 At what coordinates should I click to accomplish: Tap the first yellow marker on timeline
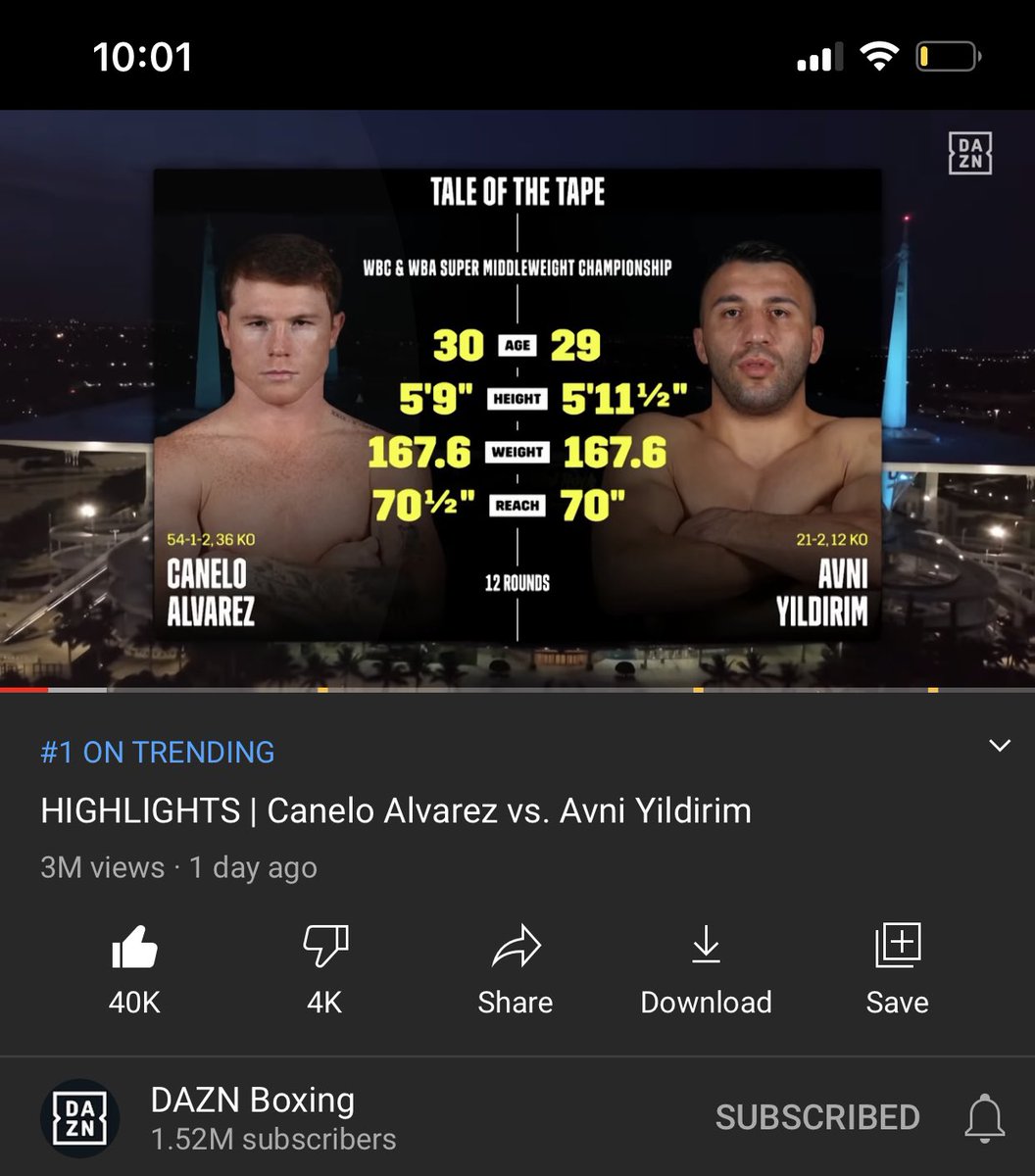pyautogui.click(x=322, y=690)
